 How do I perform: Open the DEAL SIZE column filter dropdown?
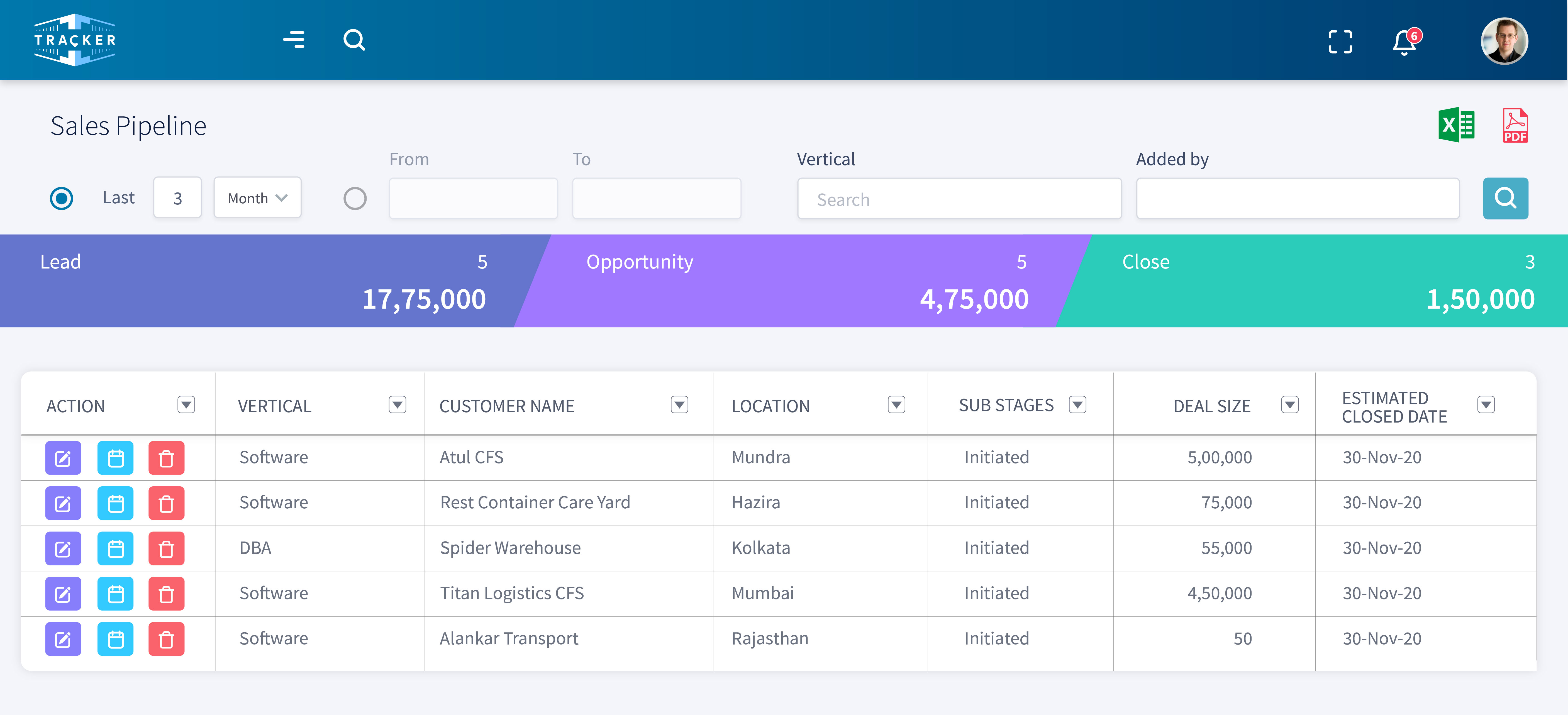point(1290,405)
